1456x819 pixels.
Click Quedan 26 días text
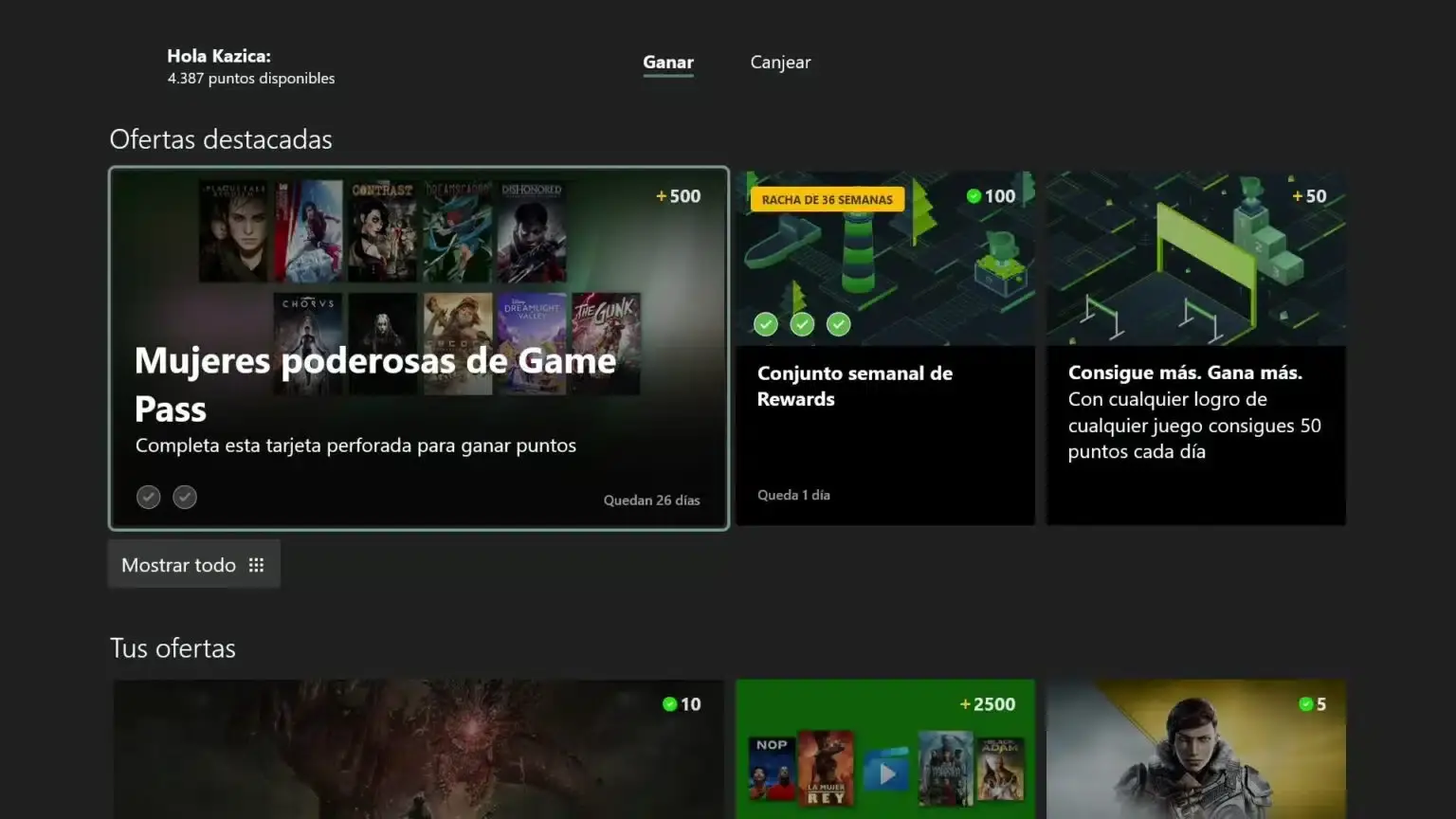(652, 500)
